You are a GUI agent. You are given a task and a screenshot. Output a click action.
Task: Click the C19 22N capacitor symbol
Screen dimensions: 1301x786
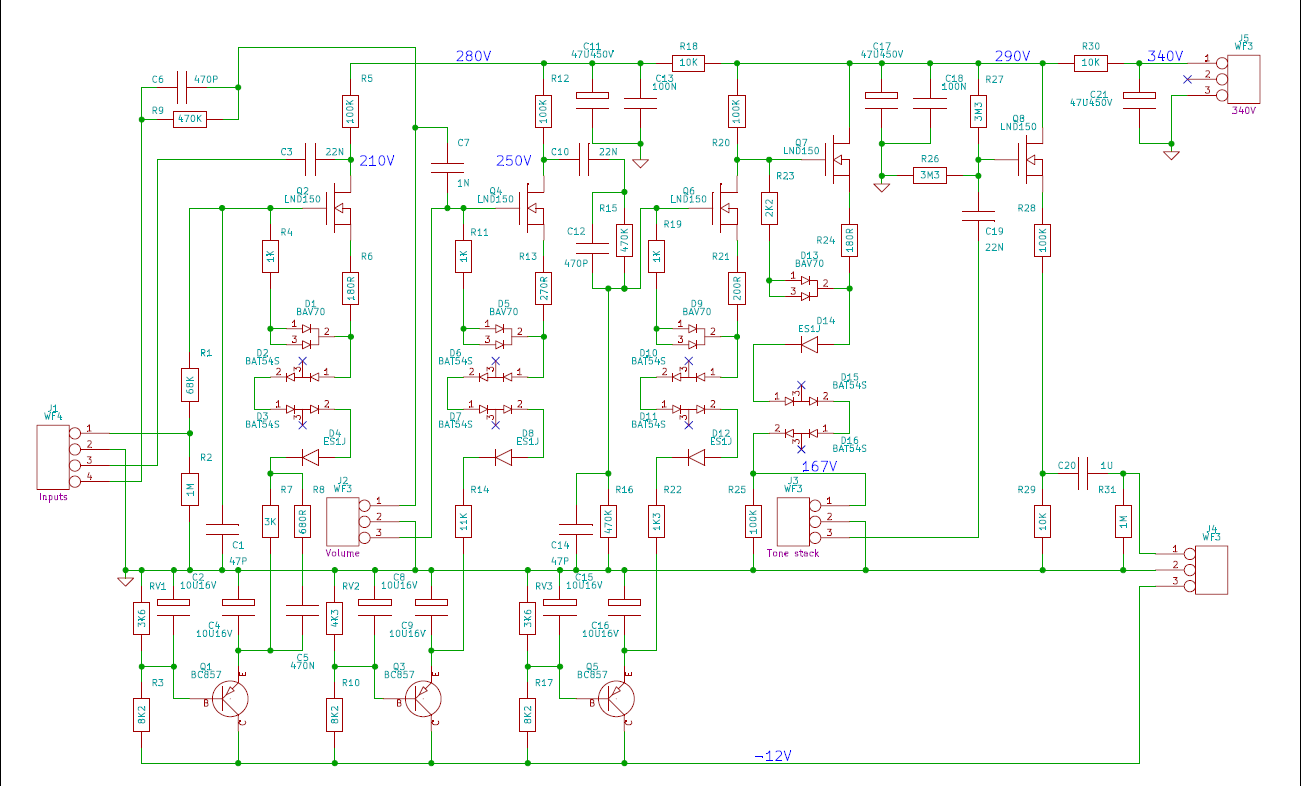977,214
